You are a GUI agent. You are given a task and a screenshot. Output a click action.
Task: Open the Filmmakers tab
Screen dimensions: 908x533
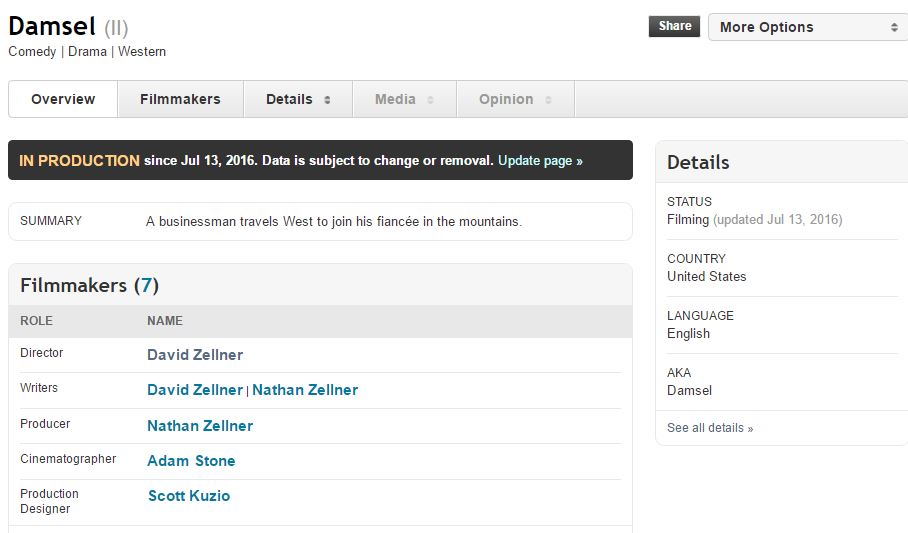(x=180, y=99)
